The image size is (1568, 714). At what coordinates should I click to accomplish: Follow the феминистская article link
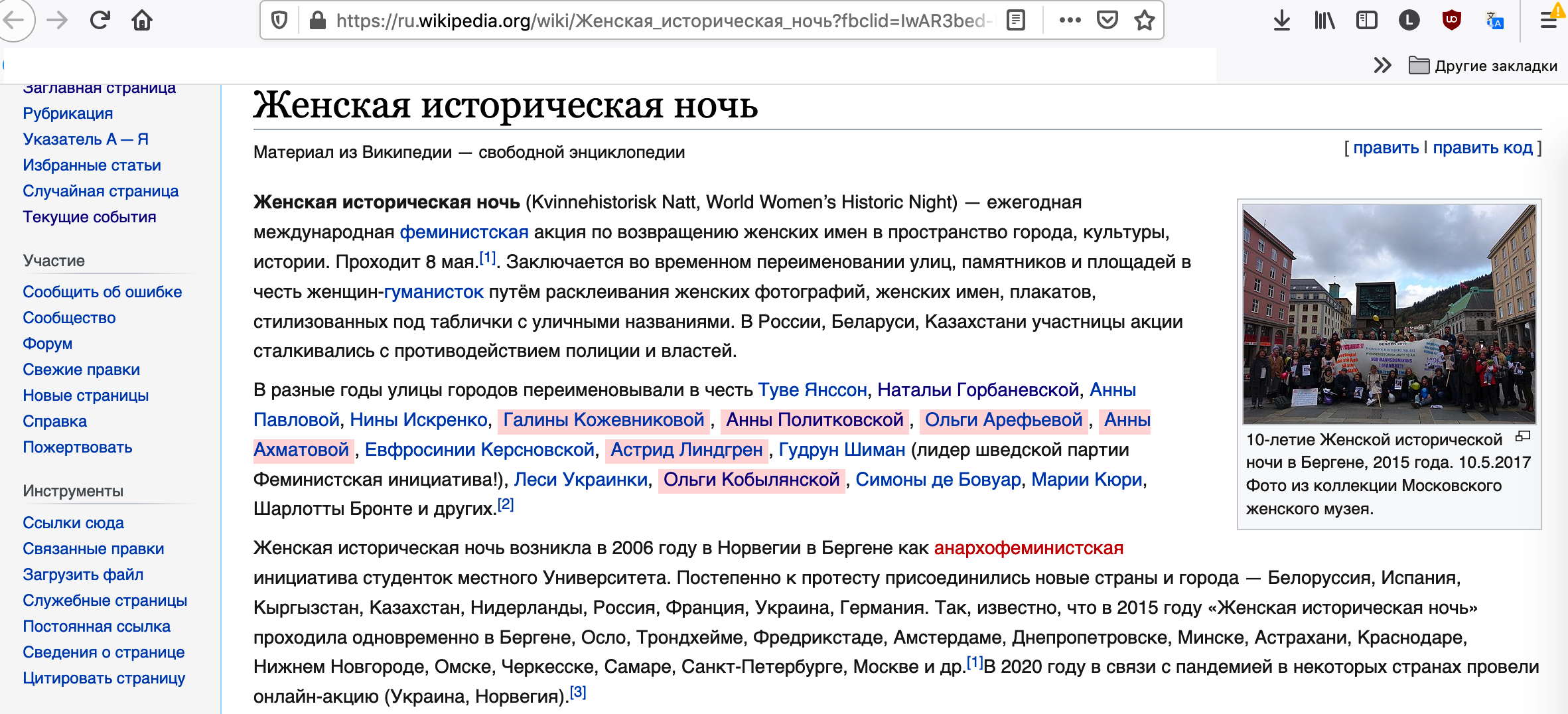pyautogui.click(x=464, y=232)
